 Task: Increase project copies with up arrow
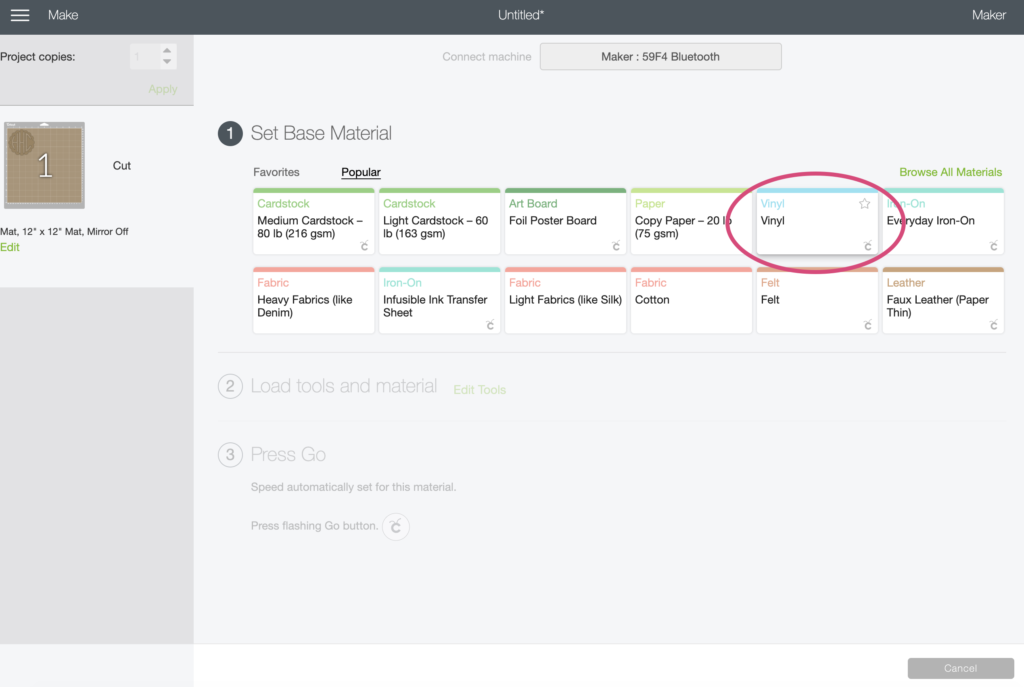167,50
